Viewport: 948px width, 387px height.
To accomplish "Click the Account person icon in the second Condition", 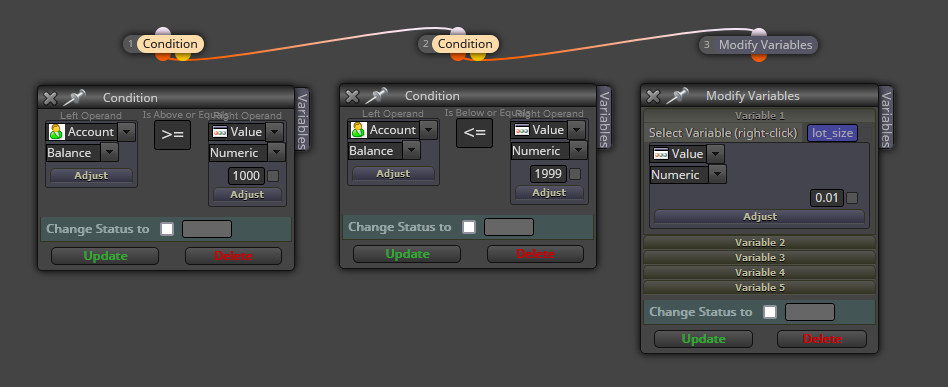I will pyautogui.click(x=359, y=130).
